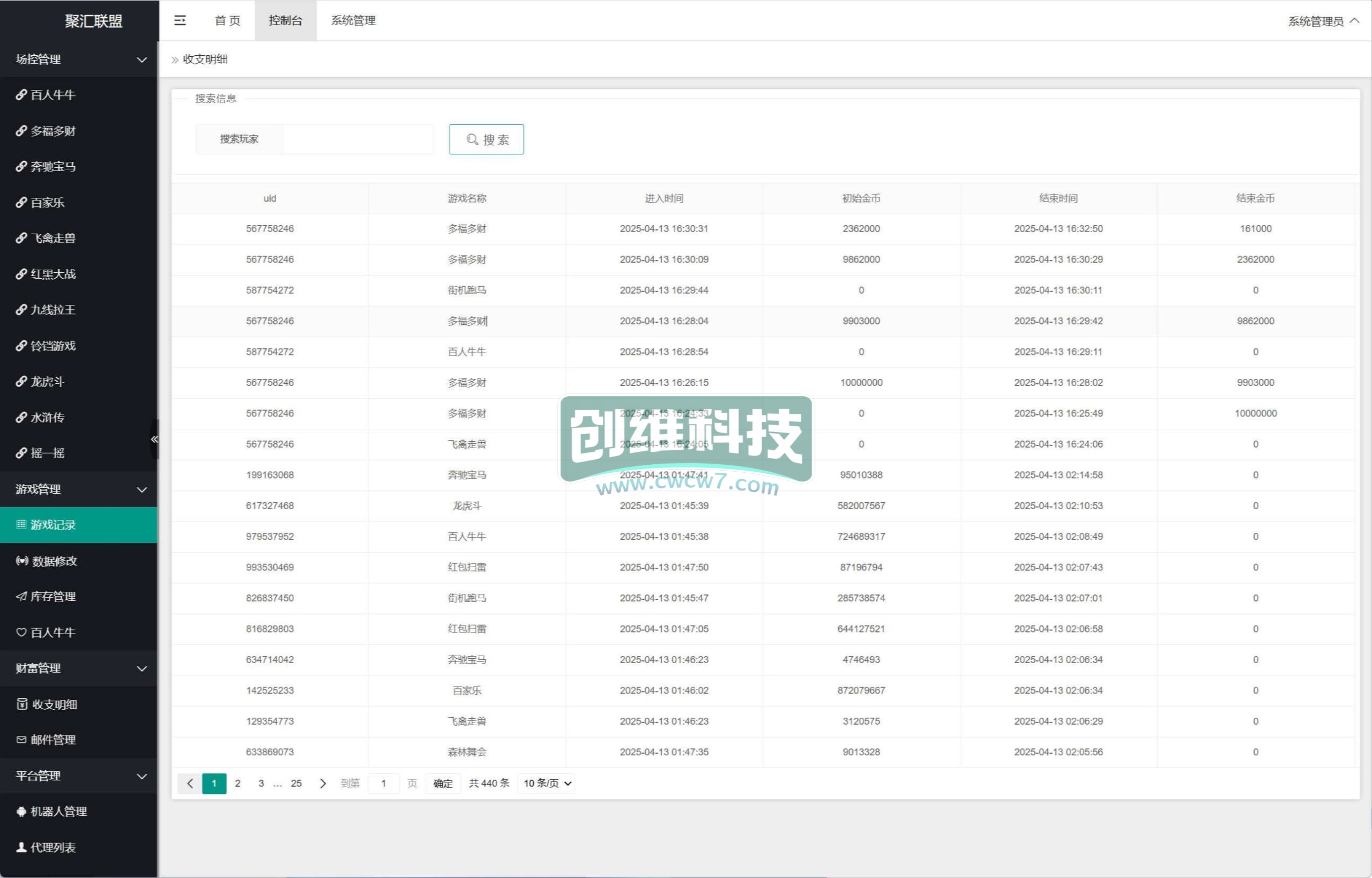Go to page 3
The width and height of the screenshot is (1372, 878).
point(261,783)
